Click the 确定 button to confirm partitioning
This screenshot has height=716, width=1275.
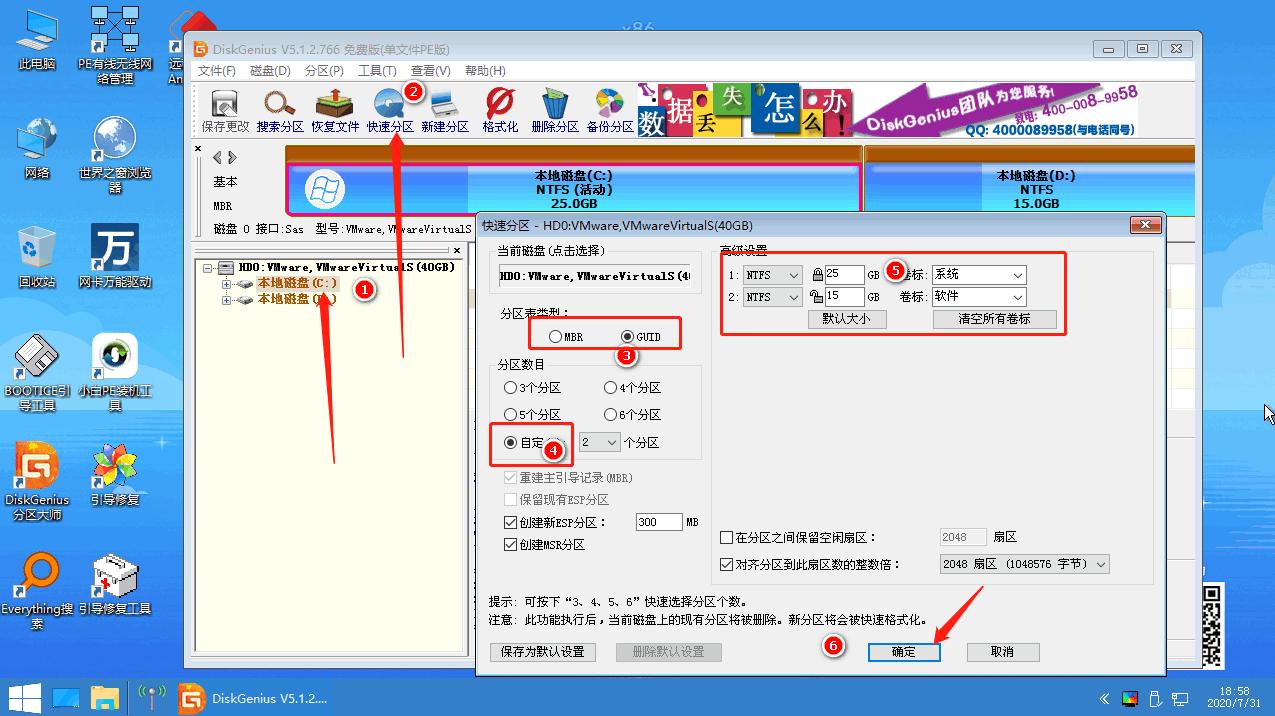click(x=902, y=651)
